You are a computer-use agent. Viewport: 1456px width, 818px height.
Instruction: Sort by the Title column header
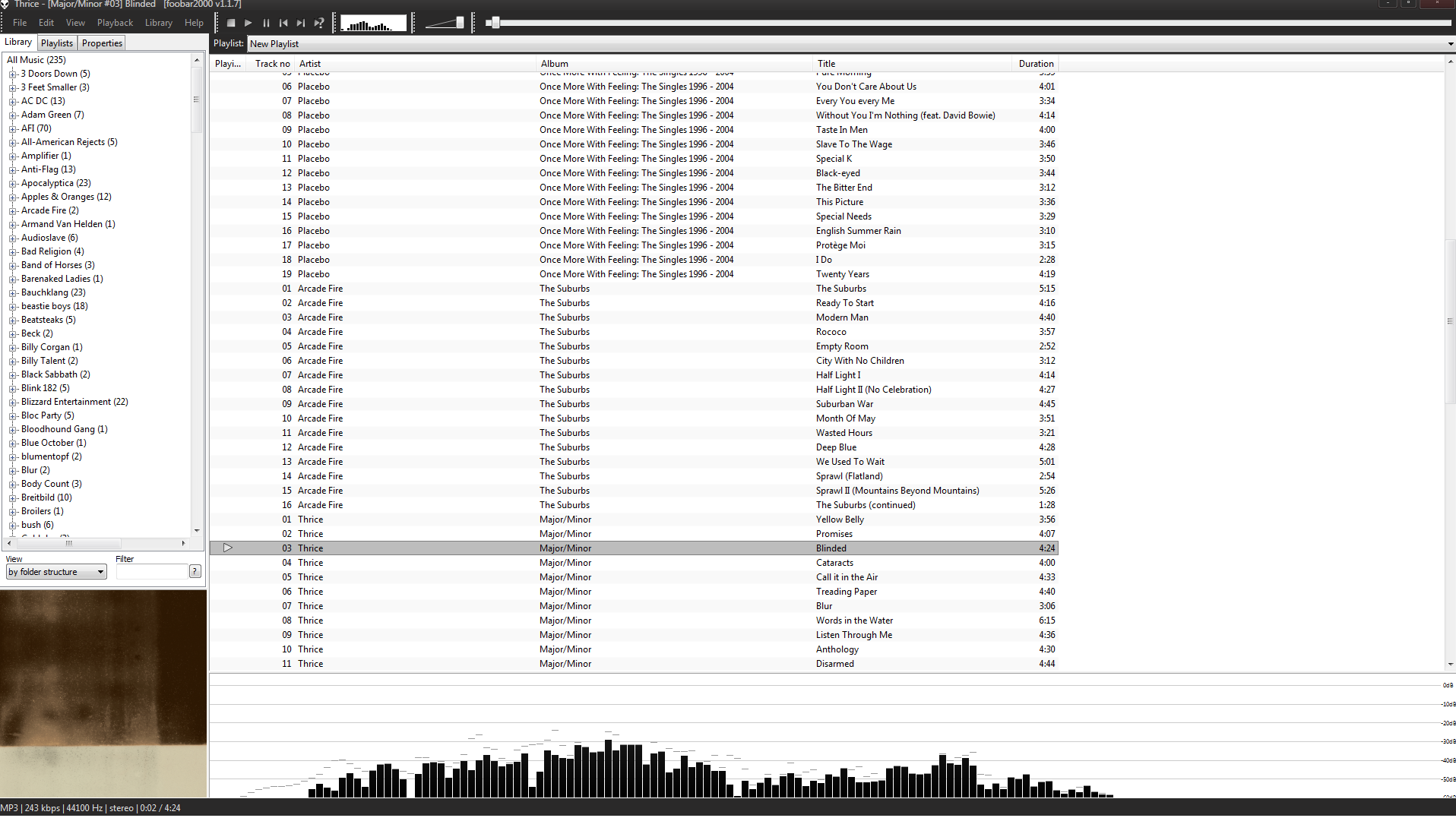pos(912,64)
